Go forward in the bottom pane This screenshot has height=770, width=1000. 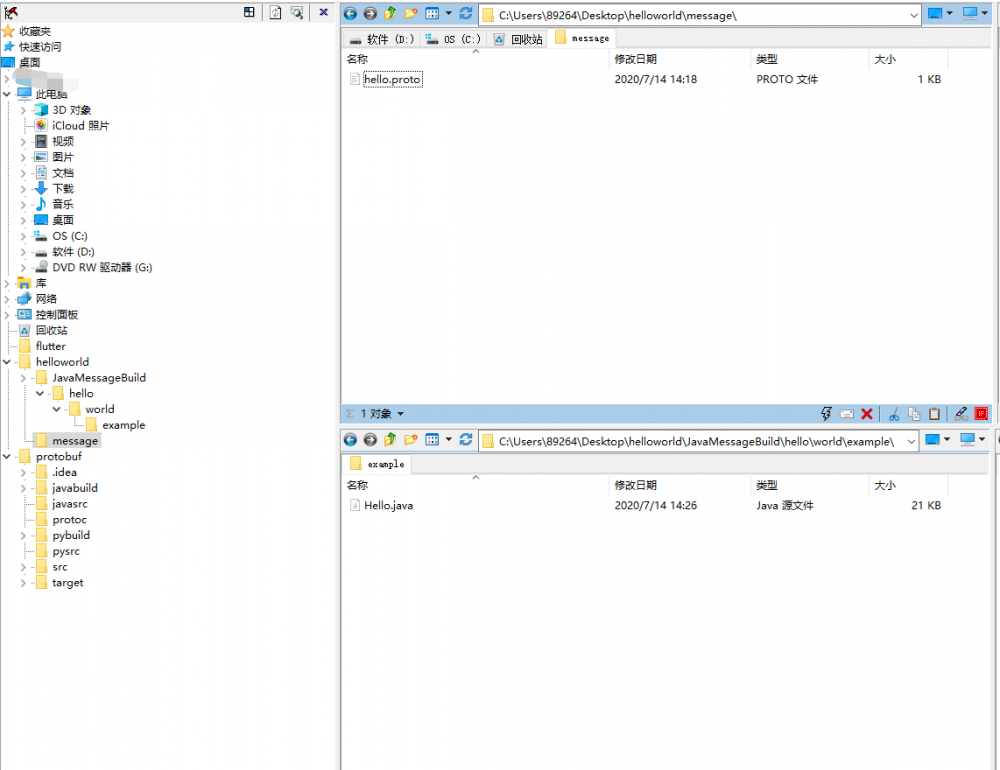(x=370, y=440)
